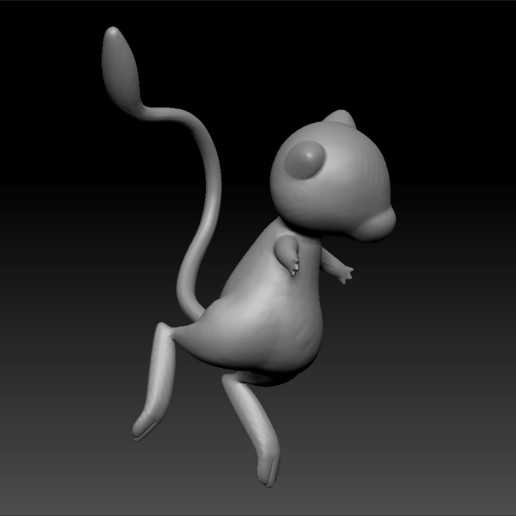This screenshot has width=516, height=516.
Task: Select the far arm's forearm
Action: click(332, 259)
